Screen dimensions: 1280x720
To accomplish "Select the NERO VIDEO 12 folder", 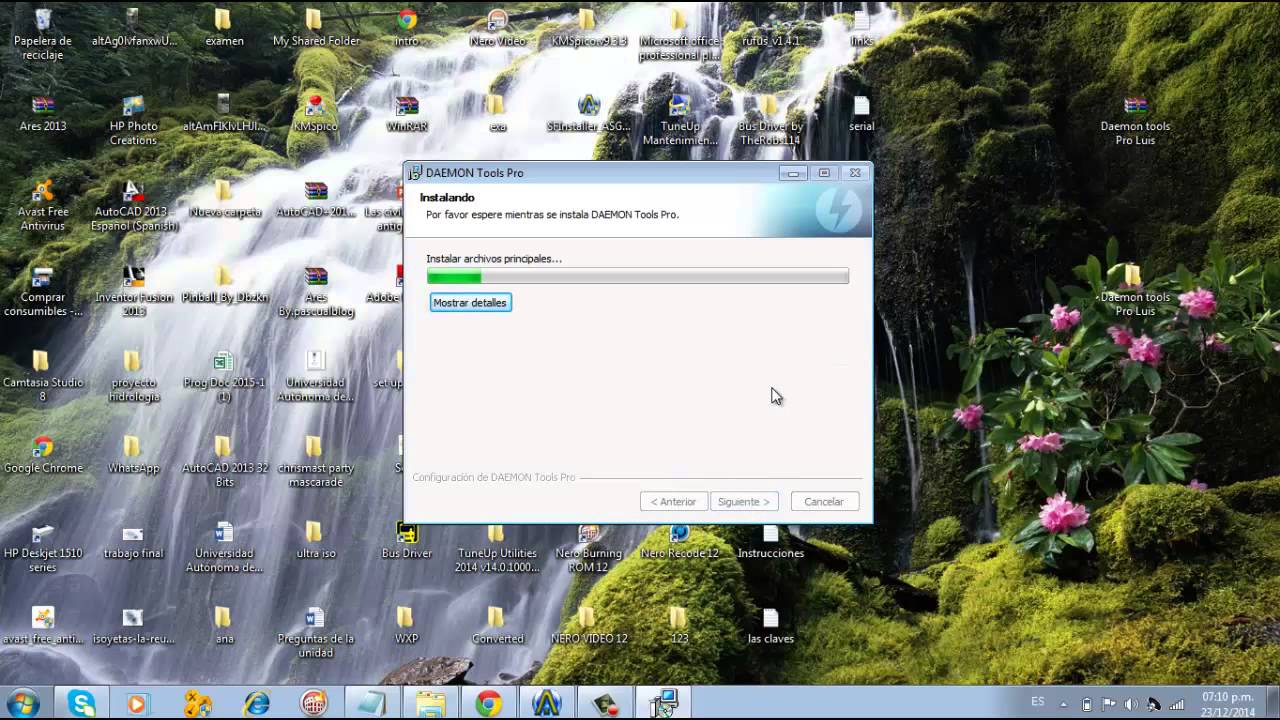I will [588, 625].
